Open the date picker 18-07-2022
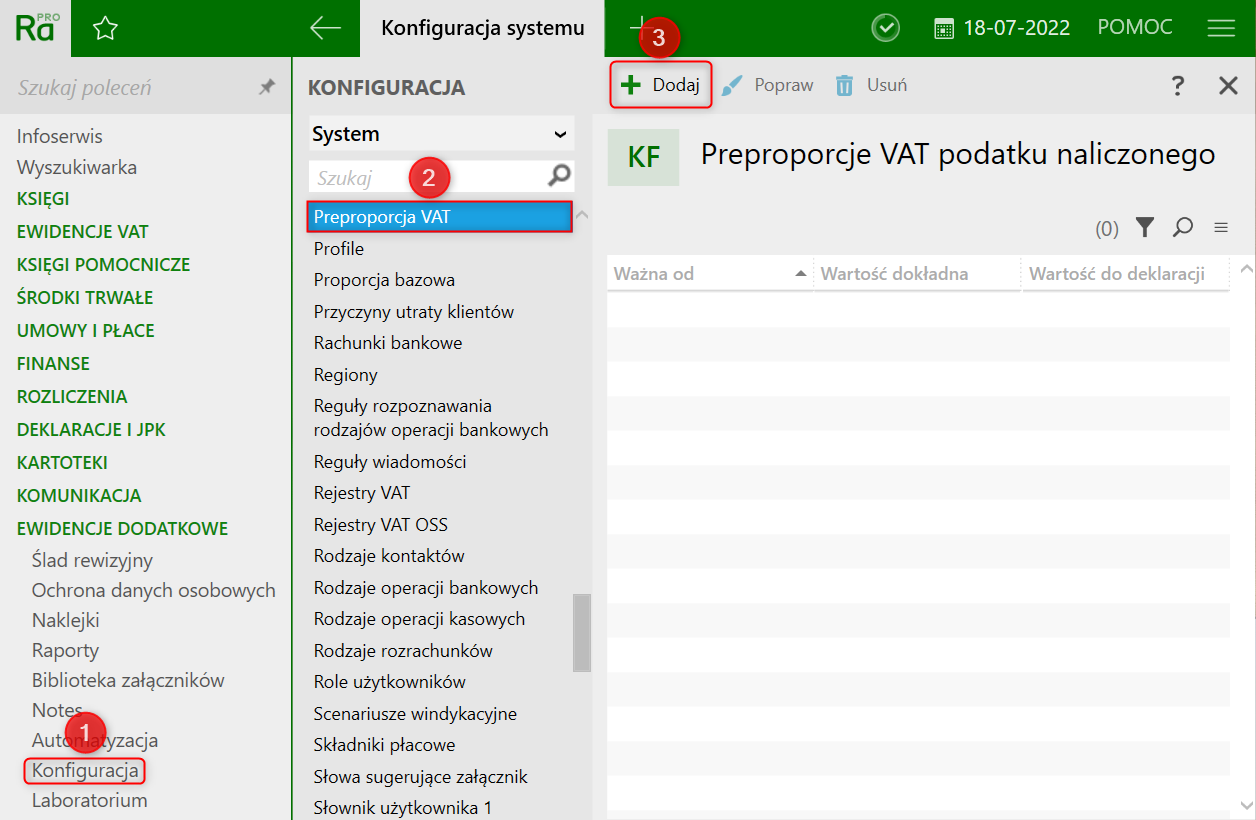Viewport: 1256px width, 820px height. pyautogui.click(x=1002, y=28)
